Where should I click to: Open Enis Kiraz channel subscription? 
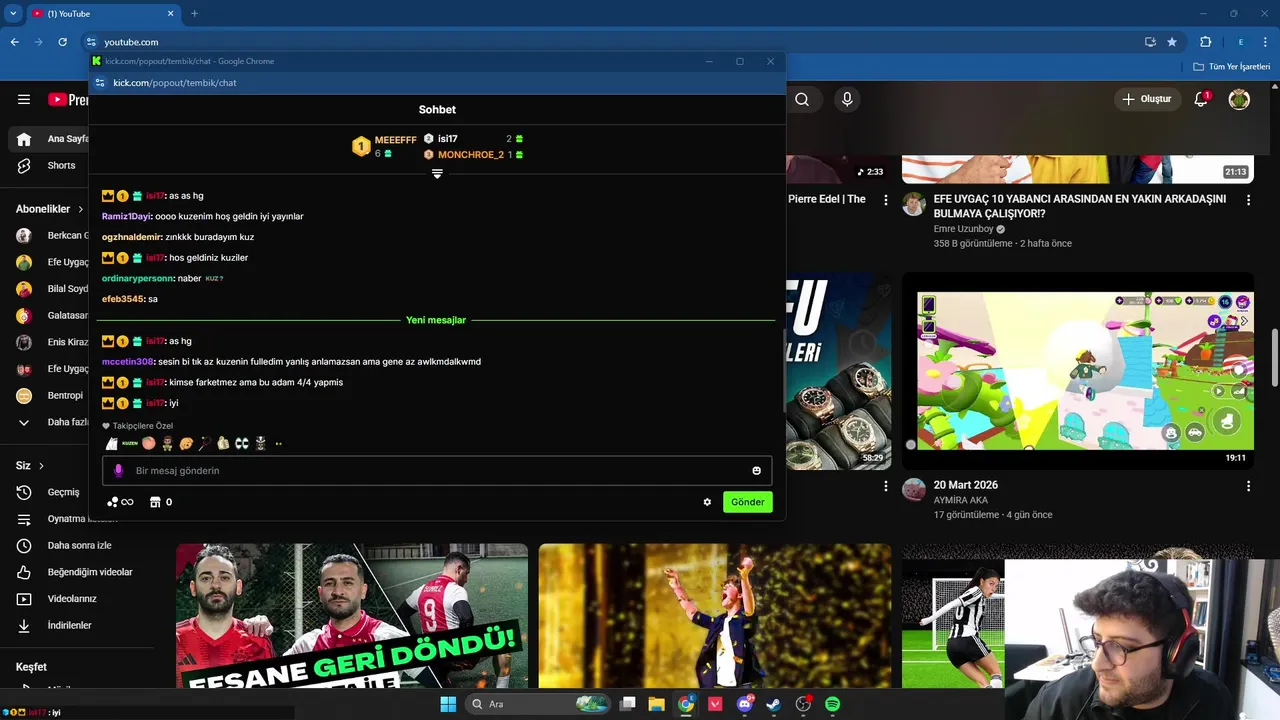[53, 342]
